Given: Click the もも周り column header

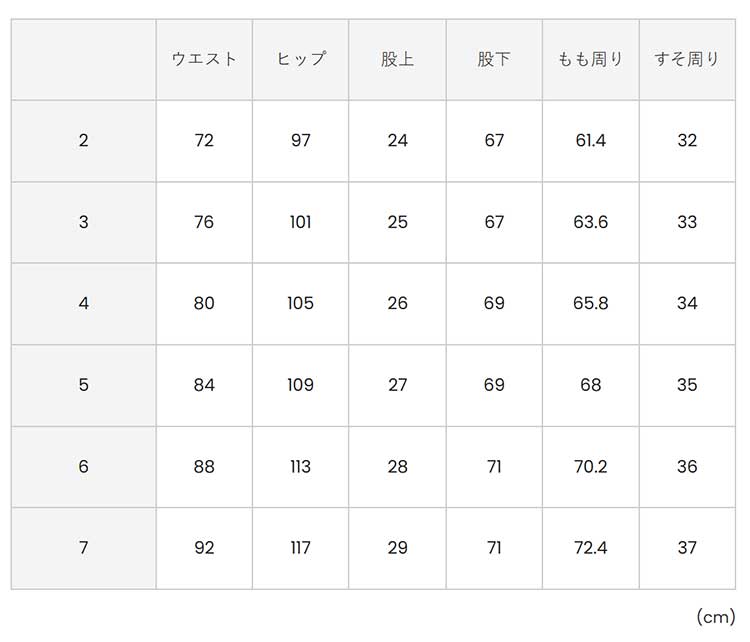Looking at the screenshot, I should coord(591,59).
